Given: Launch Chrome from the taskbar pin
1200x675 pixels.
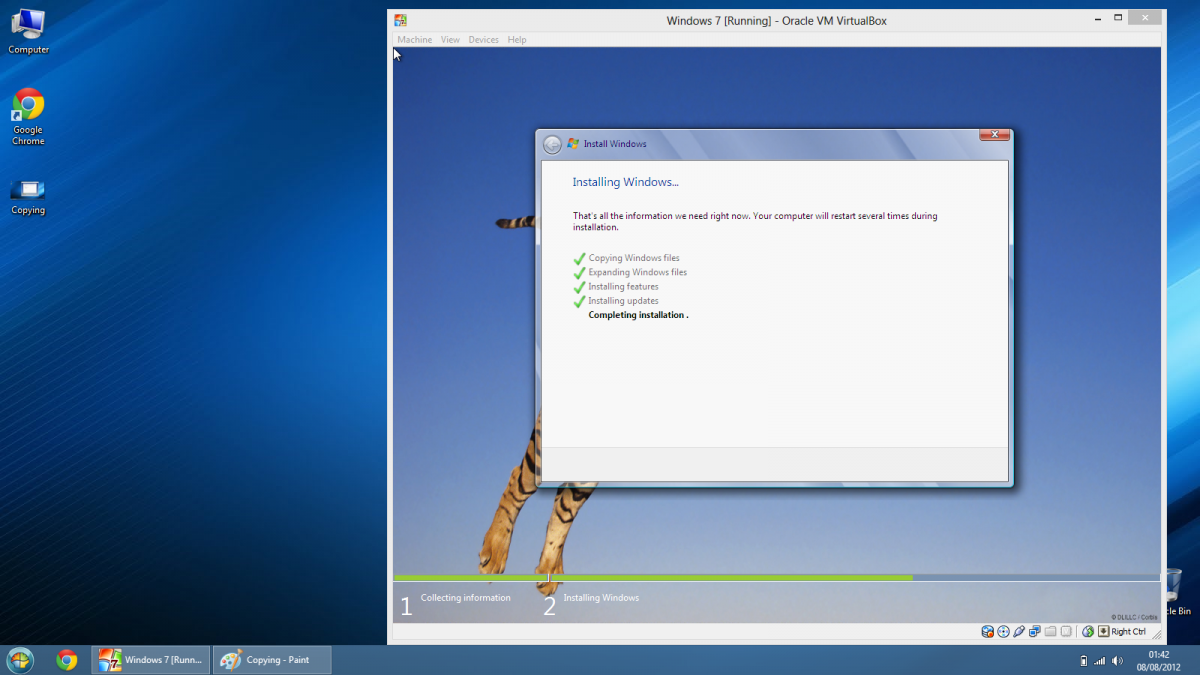Looking at the screenshot, I should click(x=67, y=660).
